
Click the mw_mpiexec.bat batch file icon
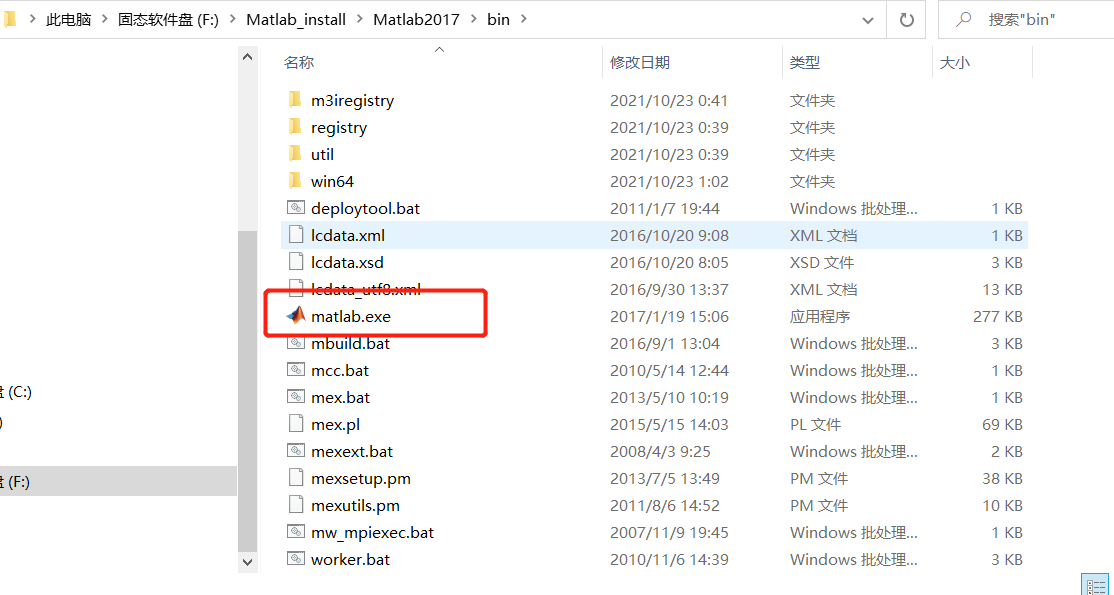296,532
